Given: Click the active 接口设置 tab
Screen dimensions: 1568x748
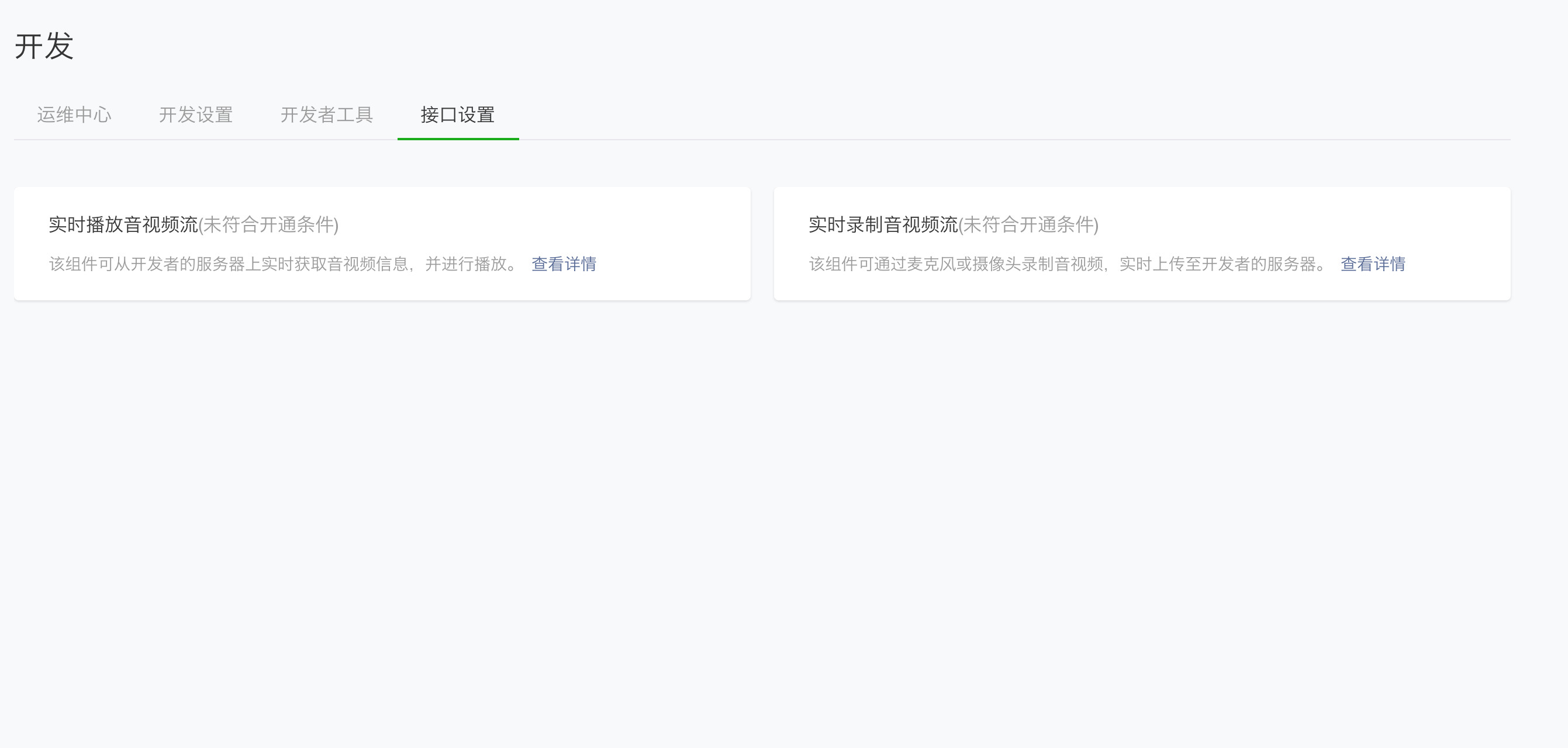Looking at the screenshot, I should 457,115.
